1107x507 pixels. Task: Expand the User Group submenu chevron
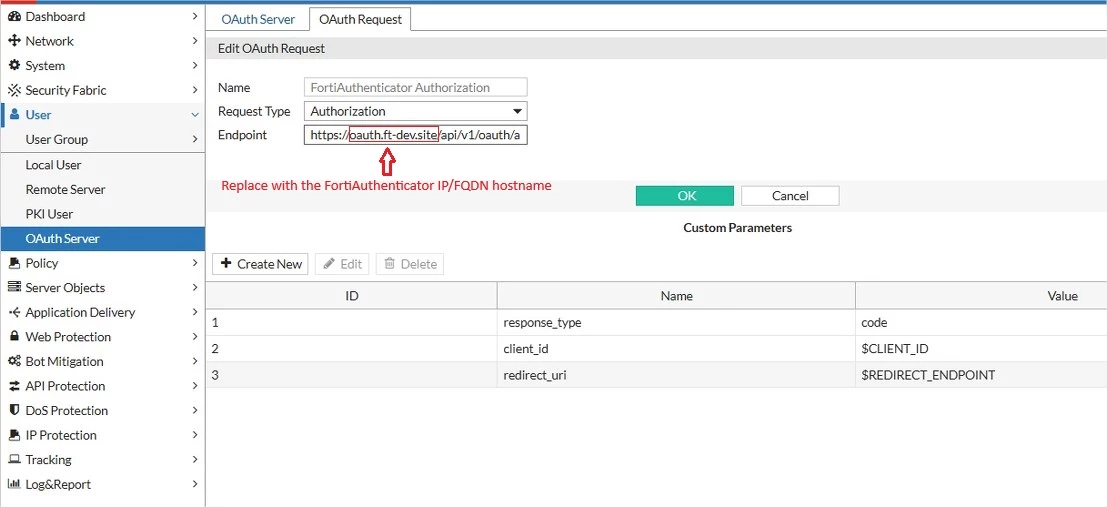[195, 140]
